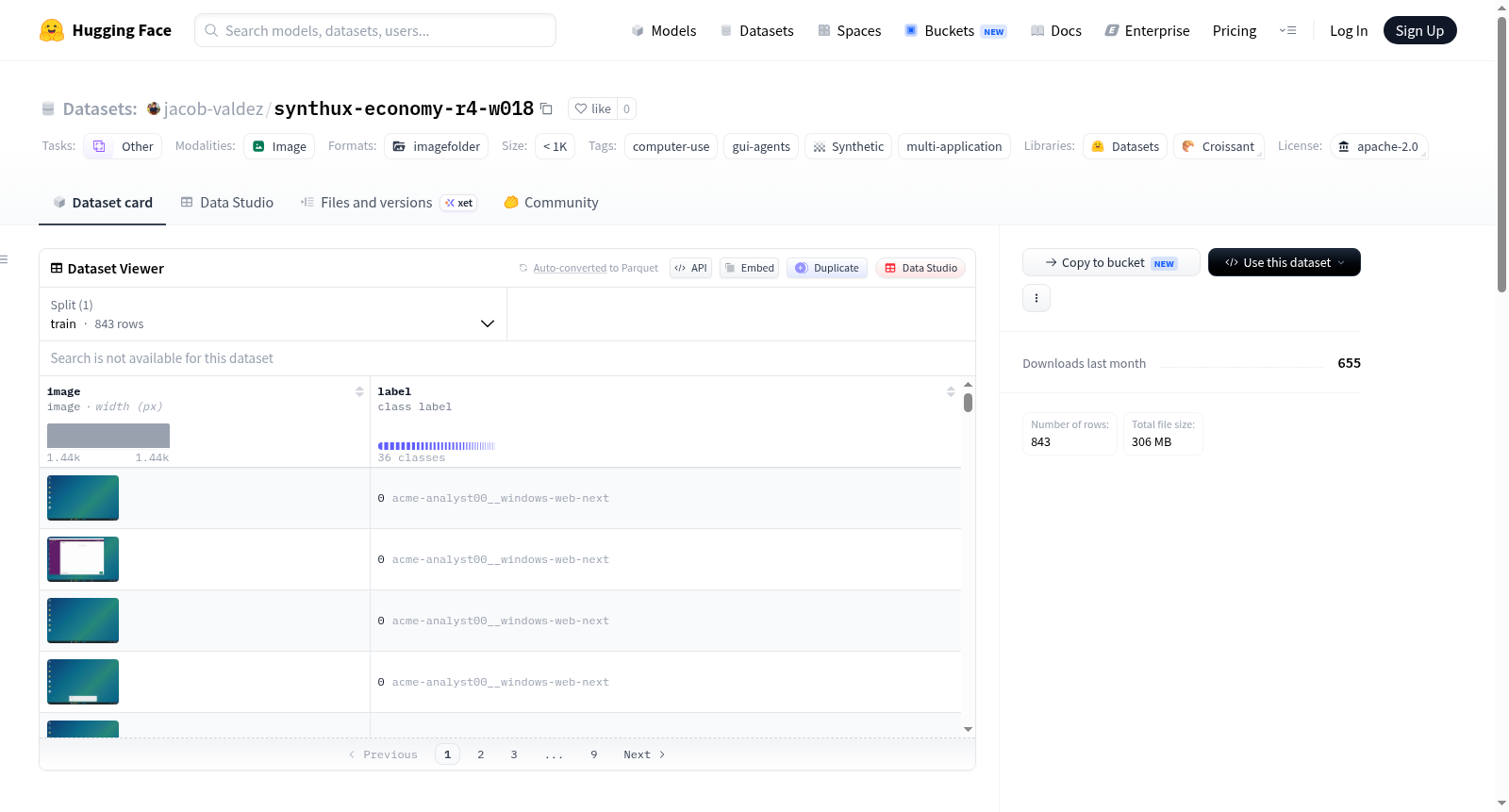Go to page 2 of results
The width and height of the screenshot is (1509, 812).
tap(481, 754)
